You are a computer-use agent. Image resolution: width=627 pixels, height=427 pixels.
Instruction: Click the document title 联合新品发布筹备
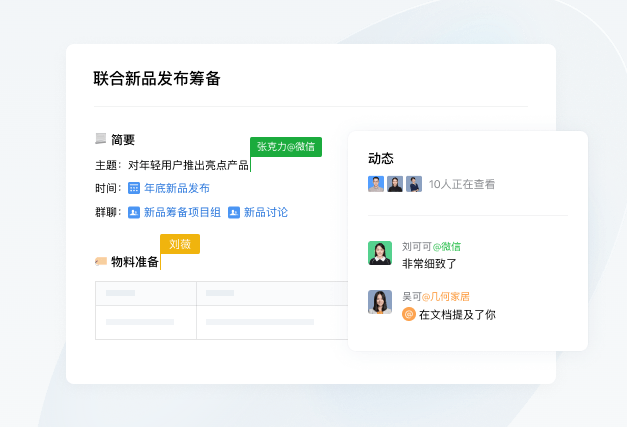tap(157, 78)
